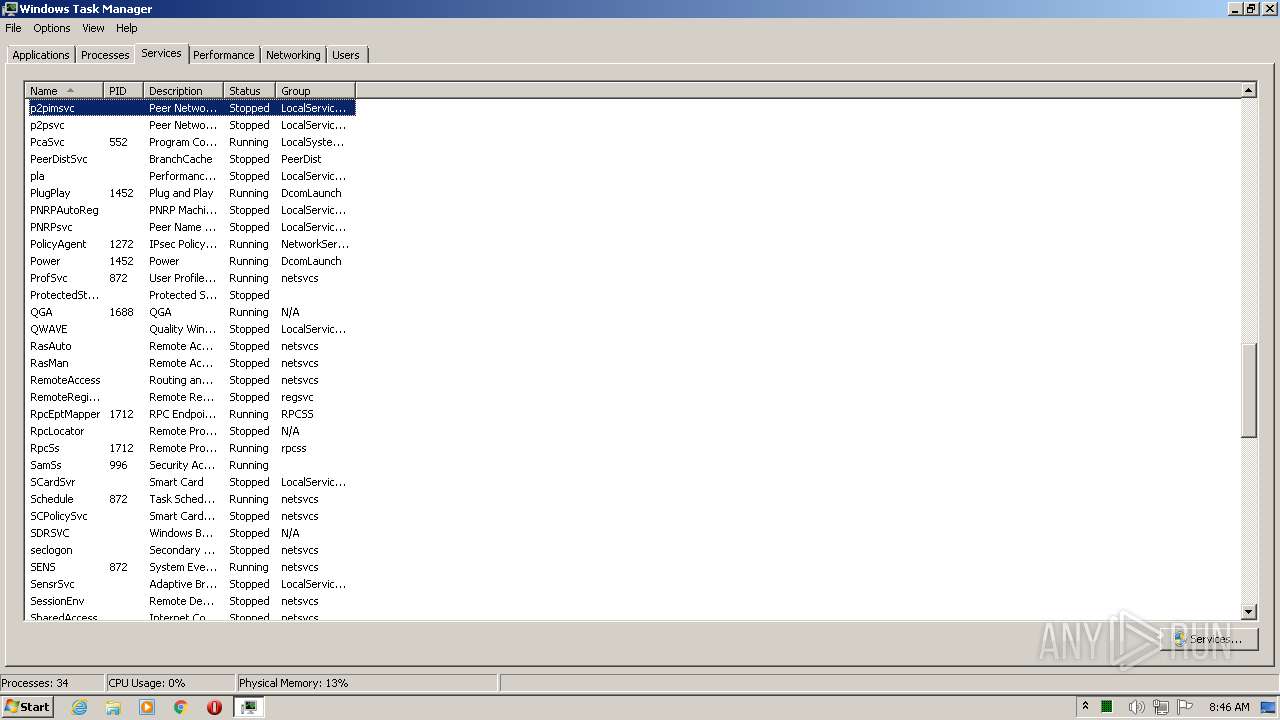Screen dimensions: 1280x720
Task: Select the SDRSVC service row
Action: (190, 533)
